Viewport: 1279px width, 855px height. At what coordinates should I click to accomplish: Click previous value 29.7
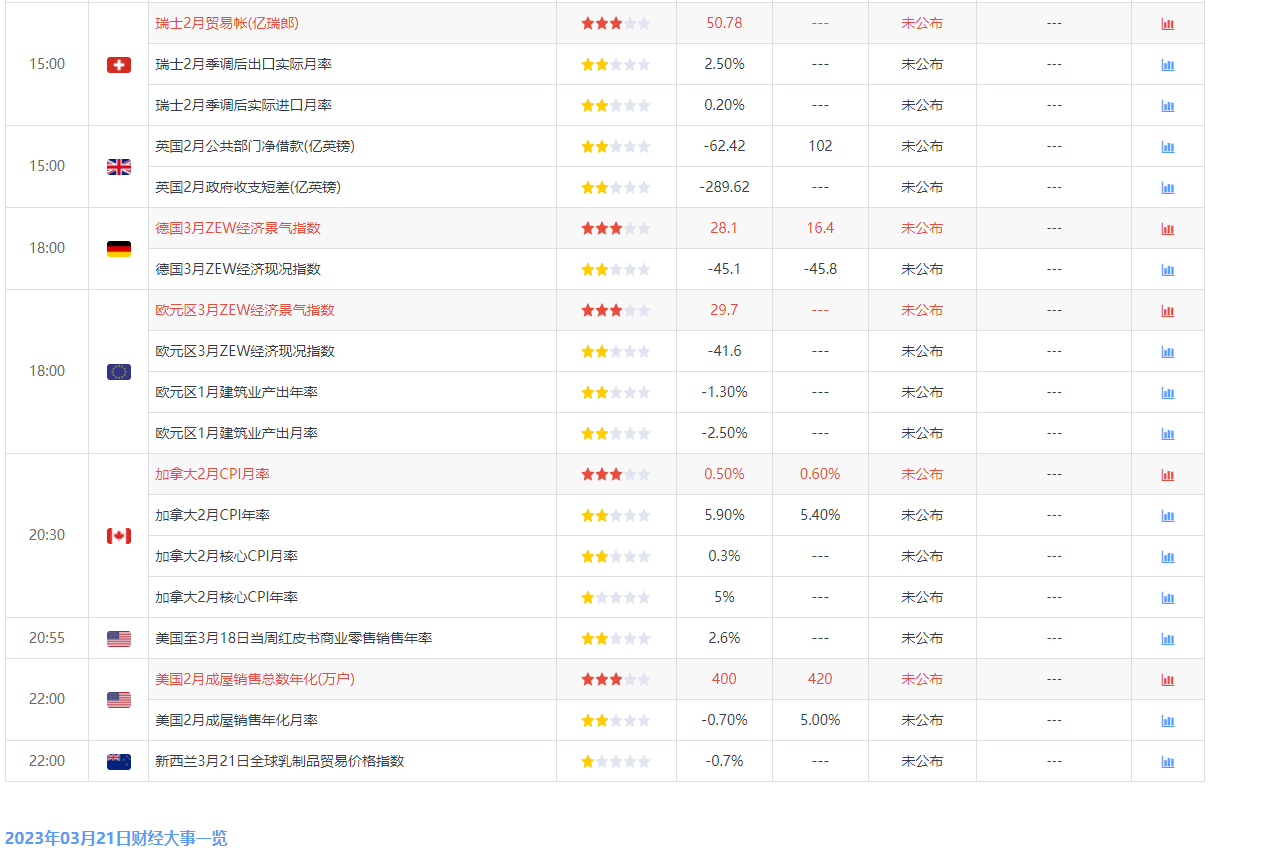(724, 310)
